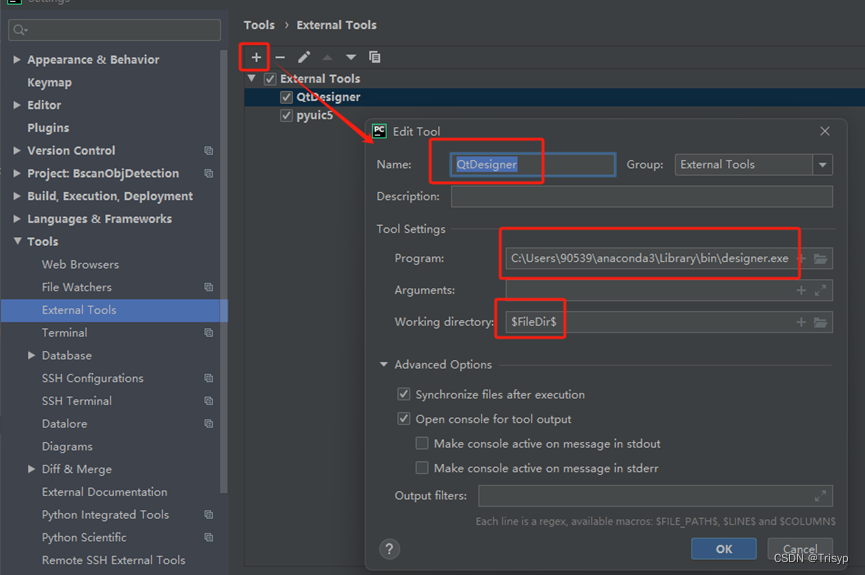Open help with question mark button
Viewport: 865px width, 575px height.
point(389,549)
